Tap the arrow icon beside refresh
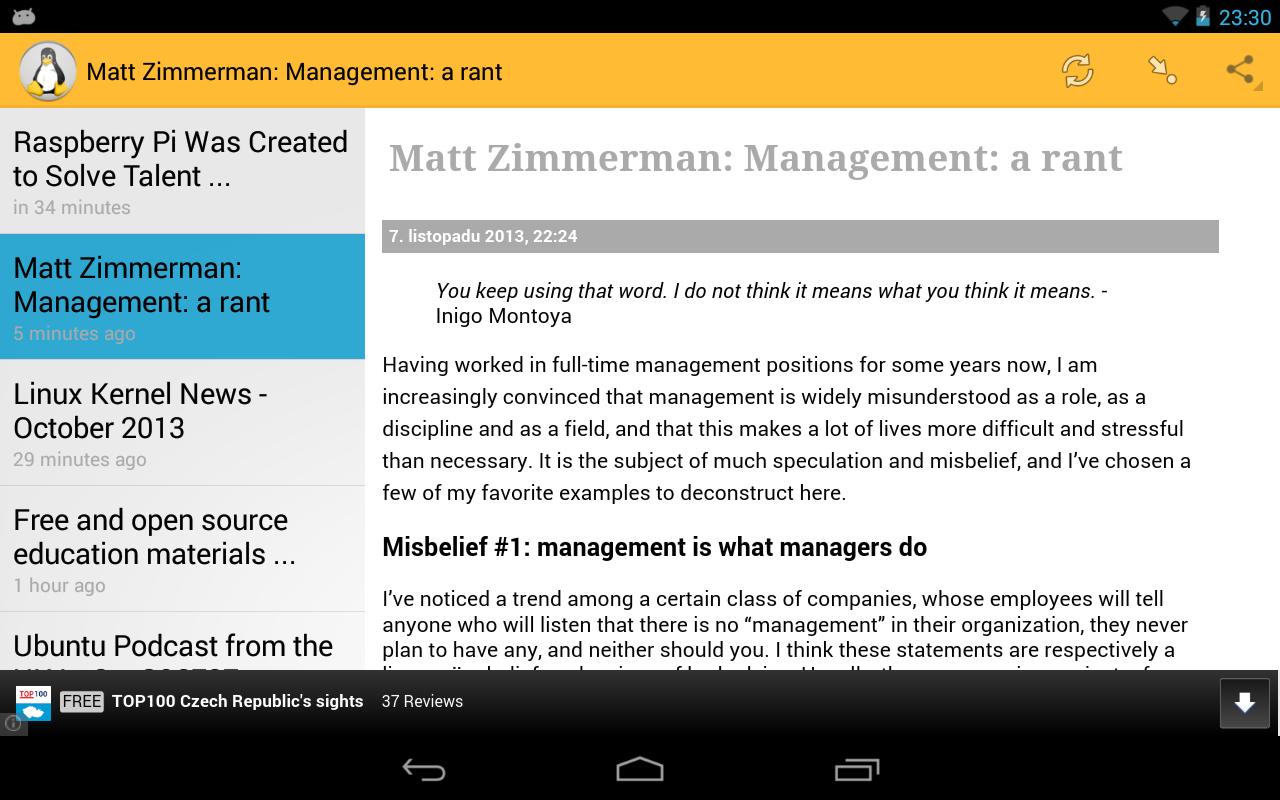 pyautogui.click(x=1161, y=71)
